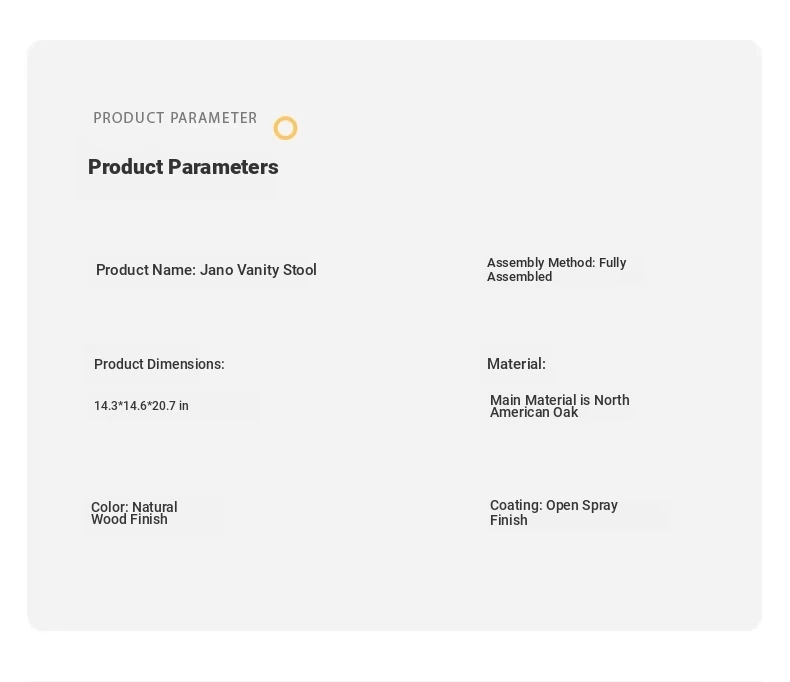Image resolution: width=790 pixels, height=682 pixels.
Task: Click the word Parameters in bold heading
Action: (x=223, y=167)
